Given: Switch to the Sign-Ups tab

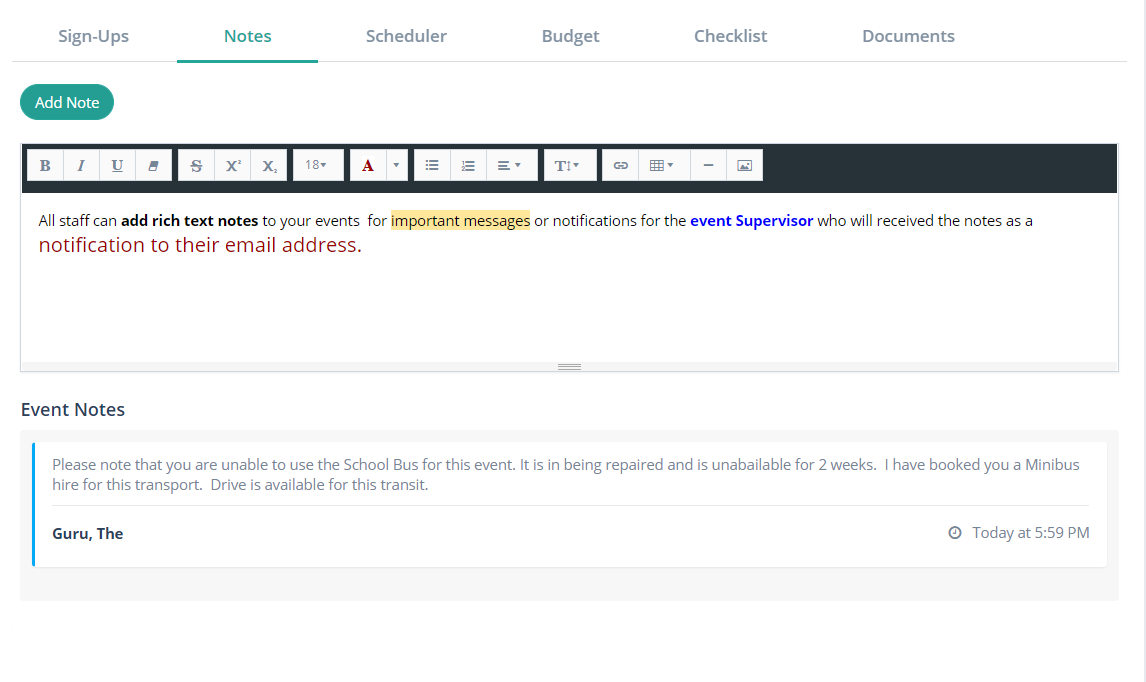Looking at the screenshot, I should (x=94, y=36).
